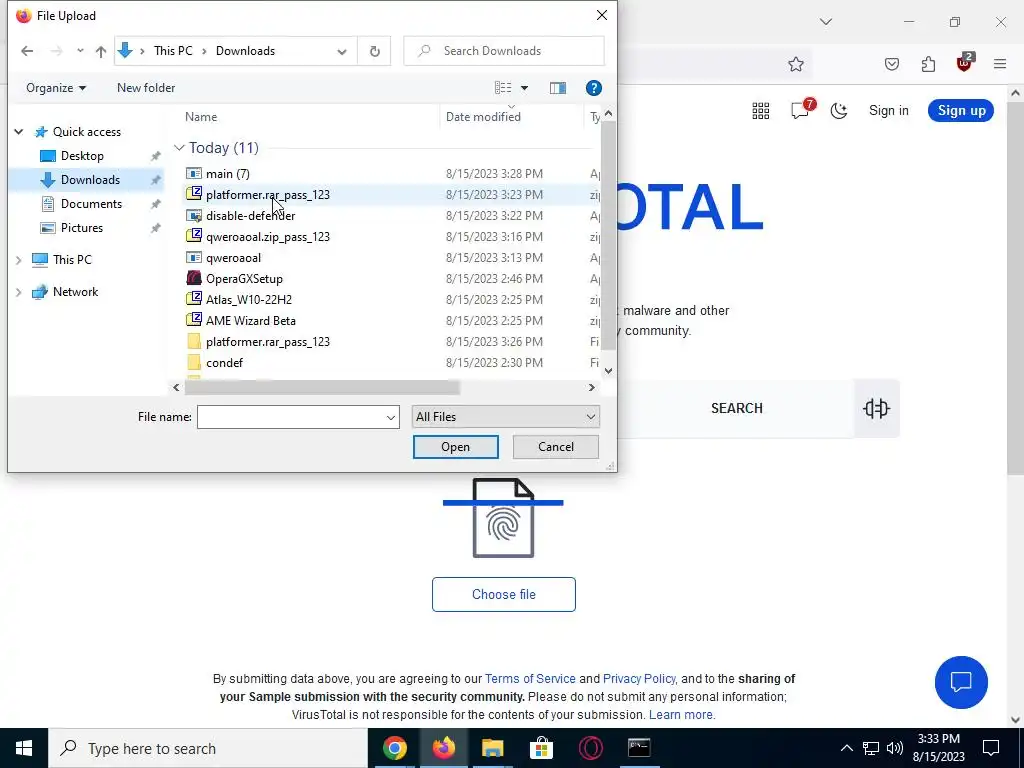1024x768 pixels.
Task: Go back in File Upload dialog
Action: tap(27, 51)
